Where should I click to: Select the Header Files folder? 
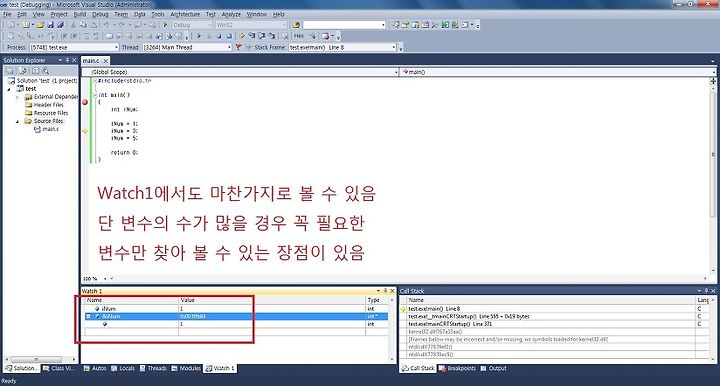click(x=48, y=105)
